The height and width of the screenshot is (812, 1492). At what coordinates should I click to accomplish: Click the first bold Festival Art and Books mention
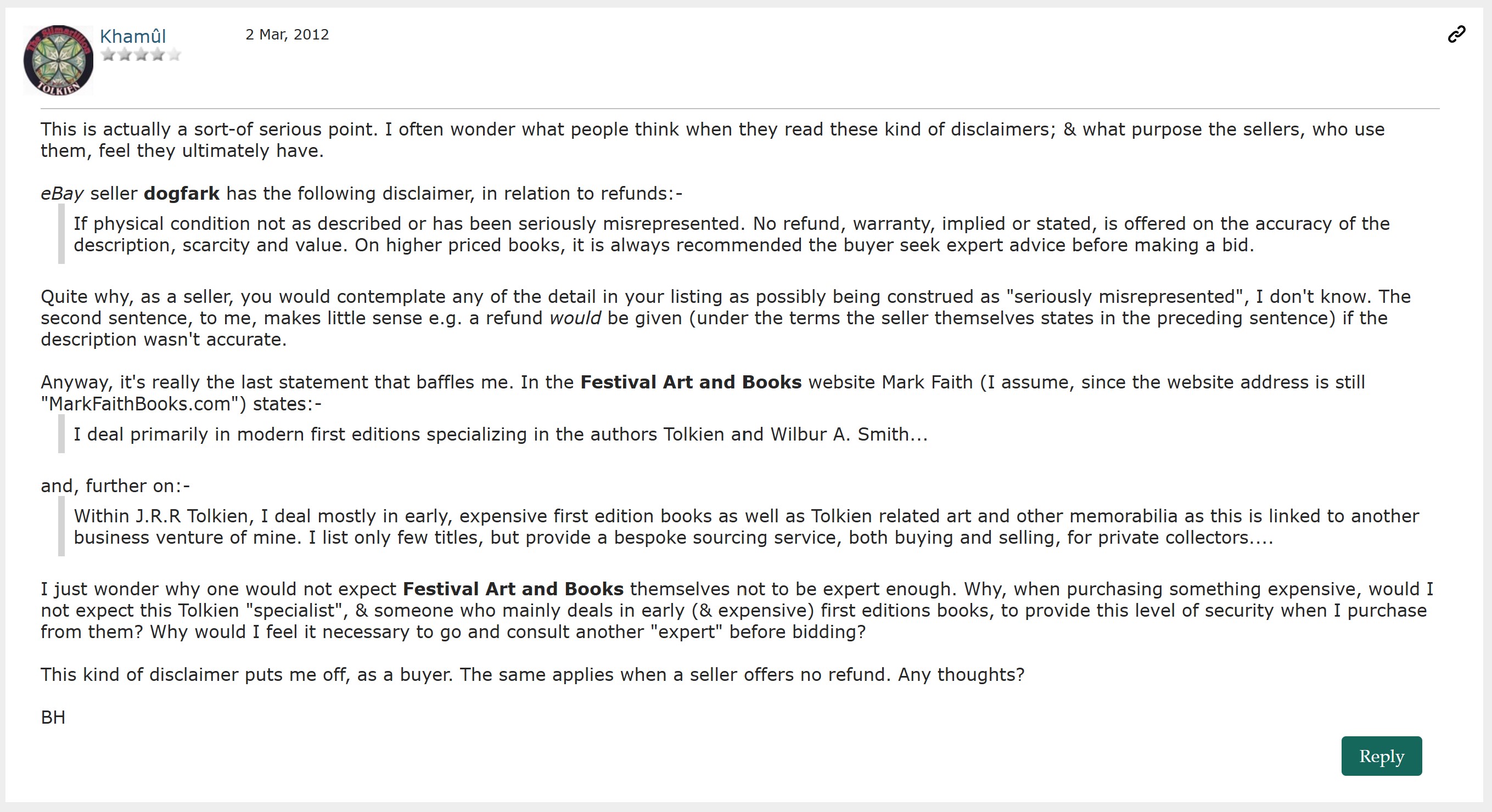691,382
